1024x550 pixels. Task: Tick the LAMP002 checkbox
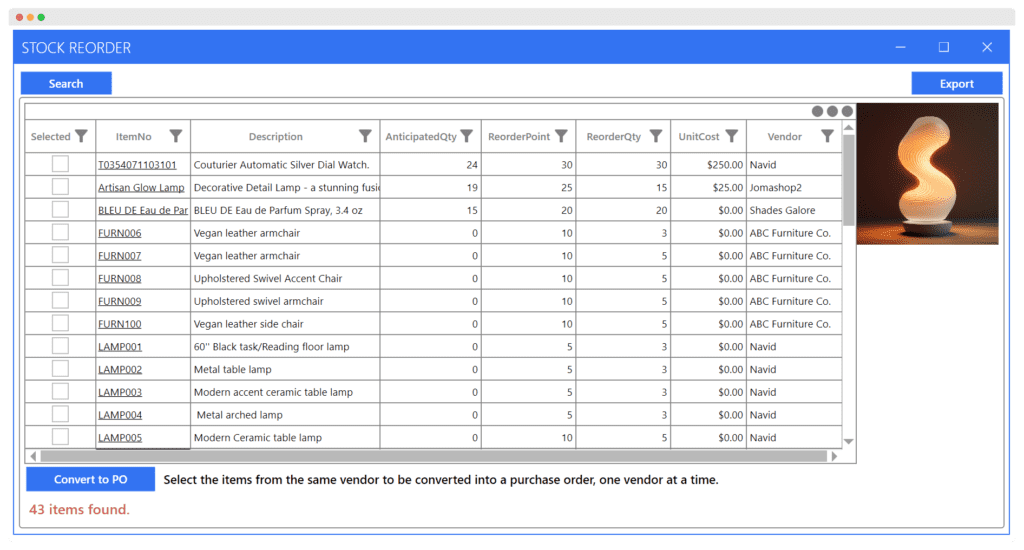click(x=60, y=369)
